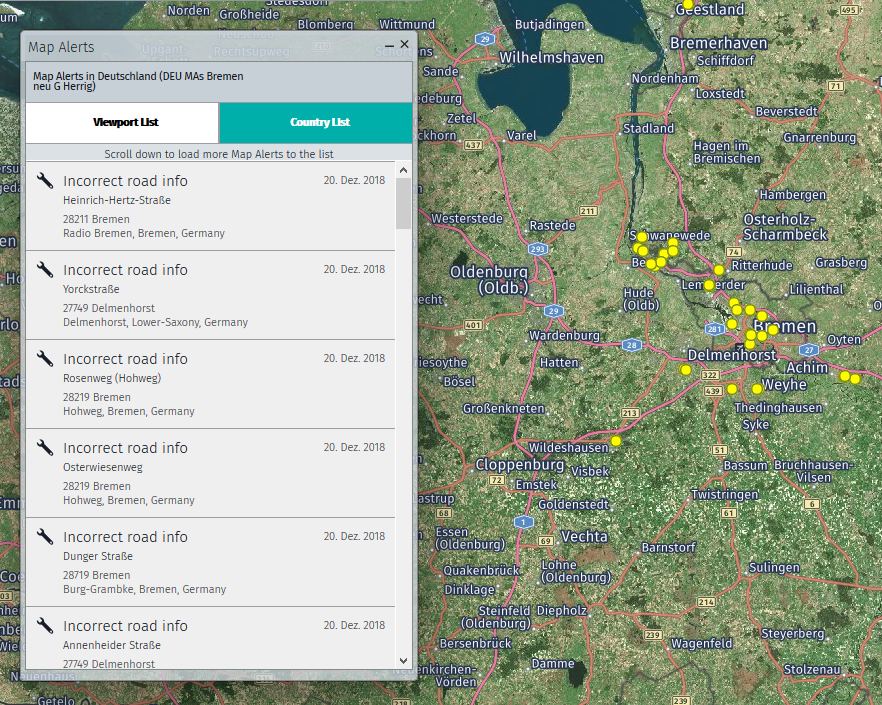
Task: Click the A1 highway shield near Emstek
Action: point(523,522)
